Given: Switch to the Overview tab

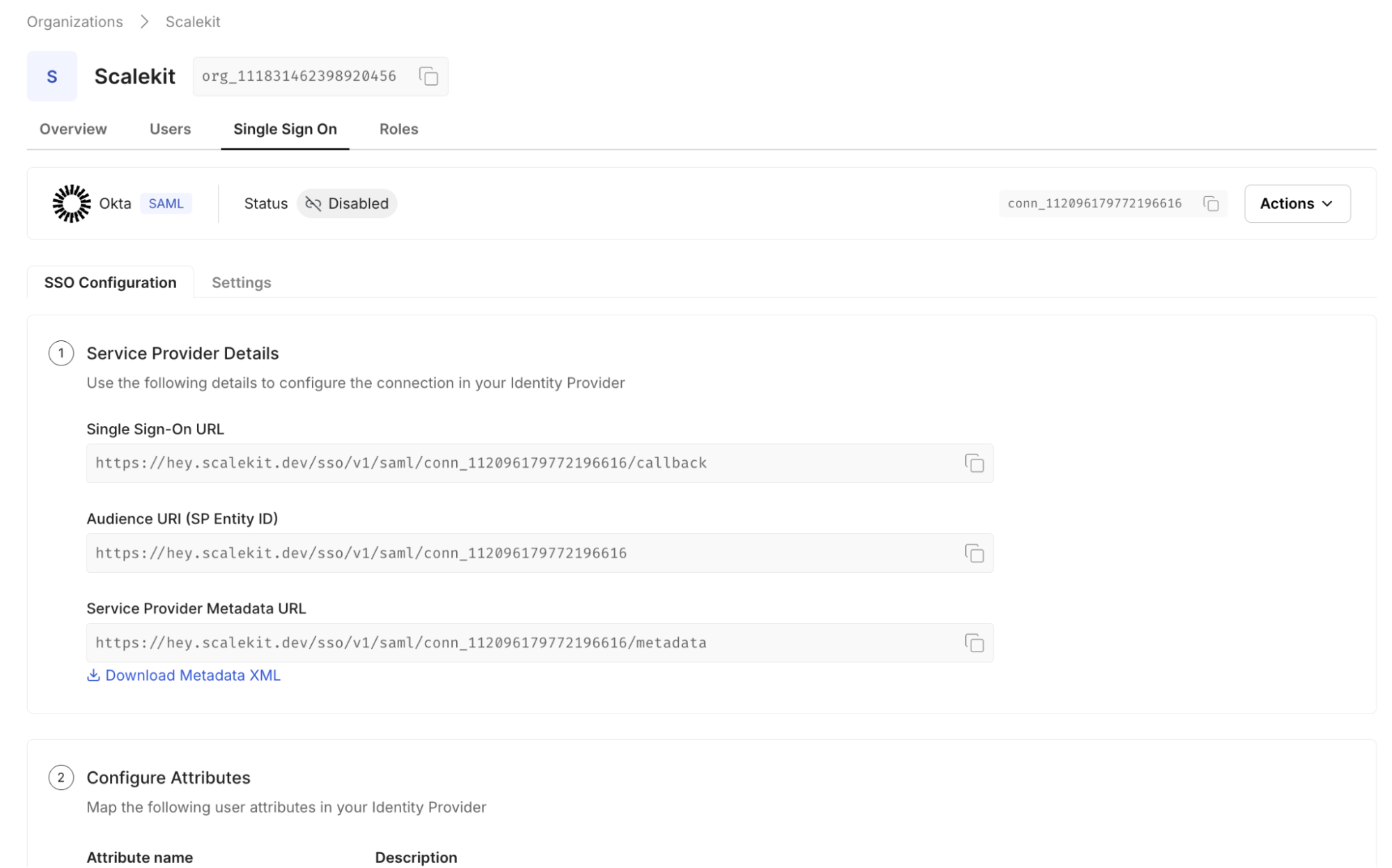Looking at the screenshot, I should (x=73, y=129).
